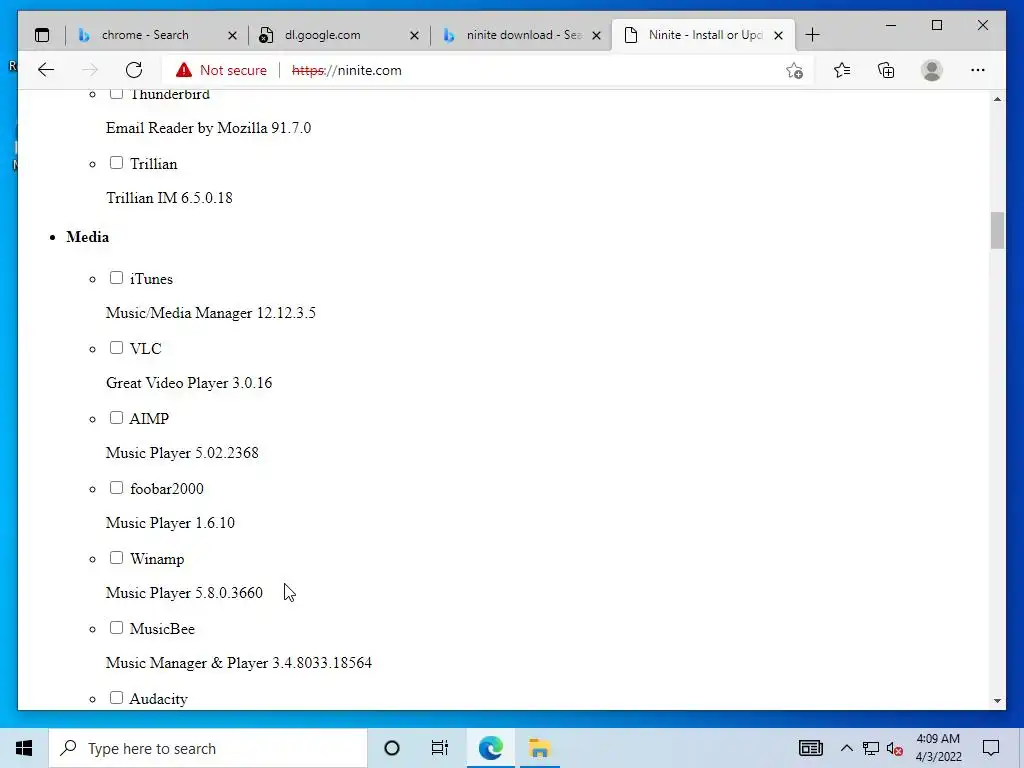Viewport: 1024px width, 768px height.
Task: Open the Collections icon
Action: 886,70
